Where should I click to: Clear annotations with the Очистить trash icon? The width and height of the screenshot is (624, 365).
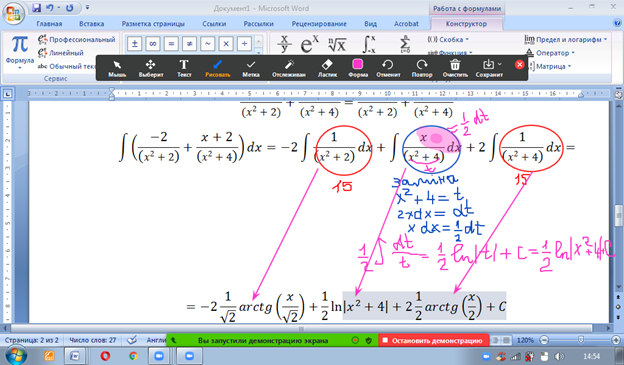(x=455, y=68)
